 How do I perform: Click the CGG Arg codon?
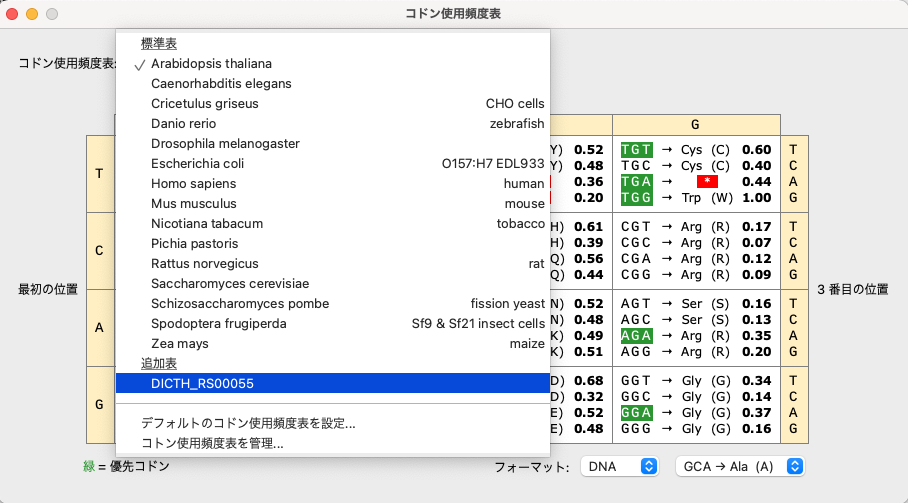click(636, 275)
